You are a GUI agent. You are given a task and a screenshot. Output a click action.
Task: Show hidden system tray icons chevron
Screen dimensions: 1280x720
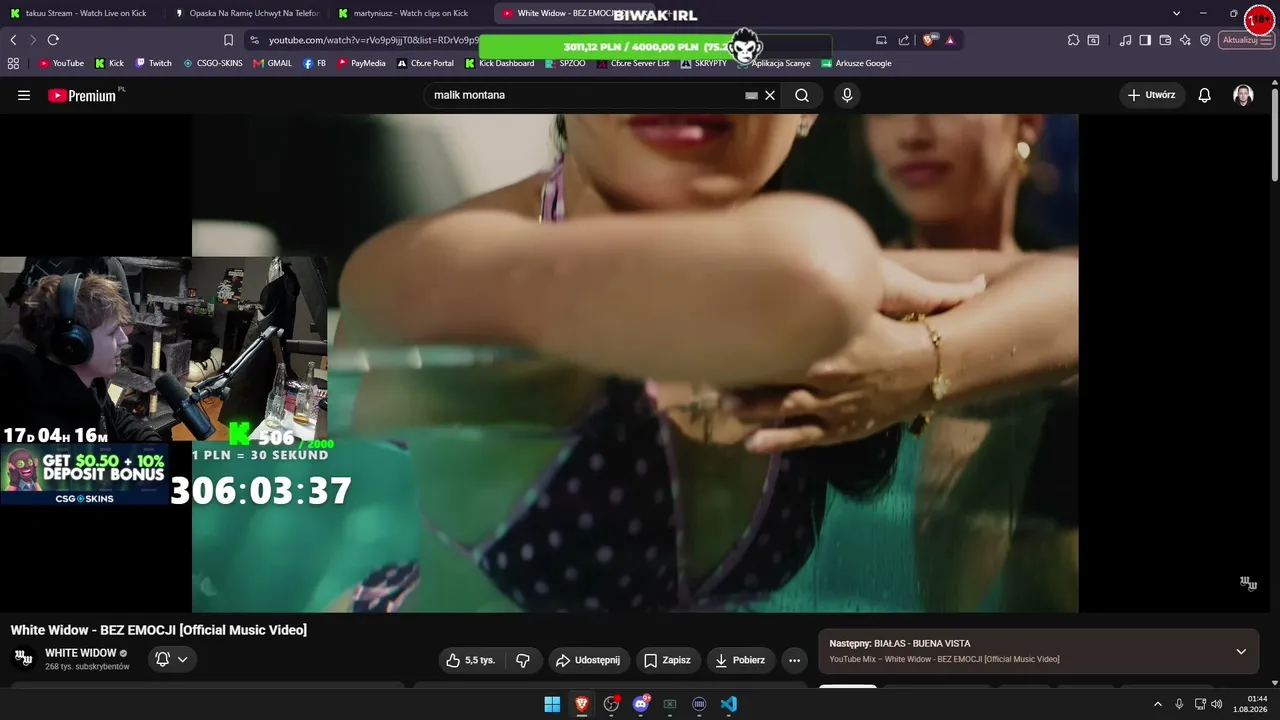1158,704
